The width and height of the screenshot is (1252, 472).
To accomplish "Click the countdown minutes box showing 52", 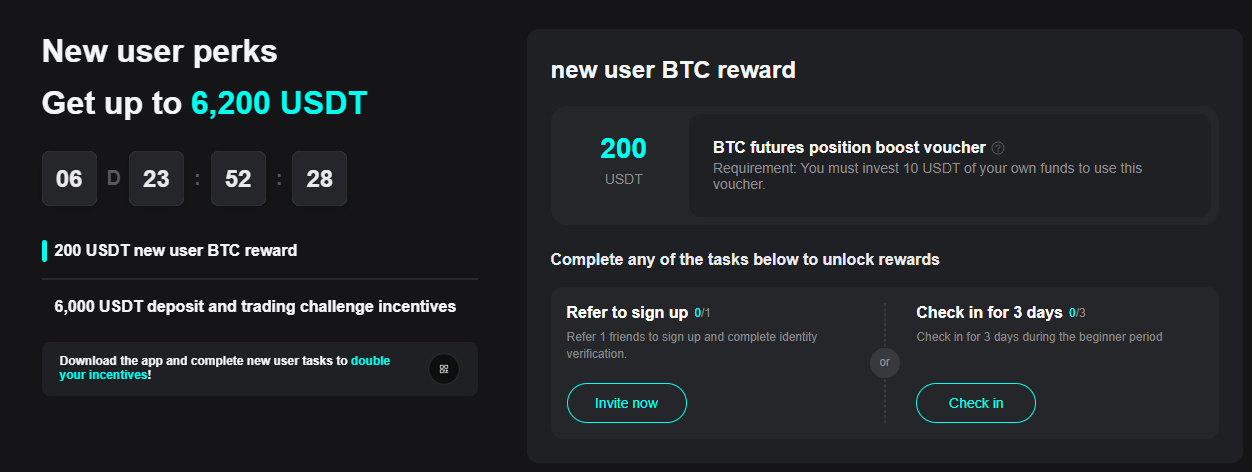I will 238,179.
